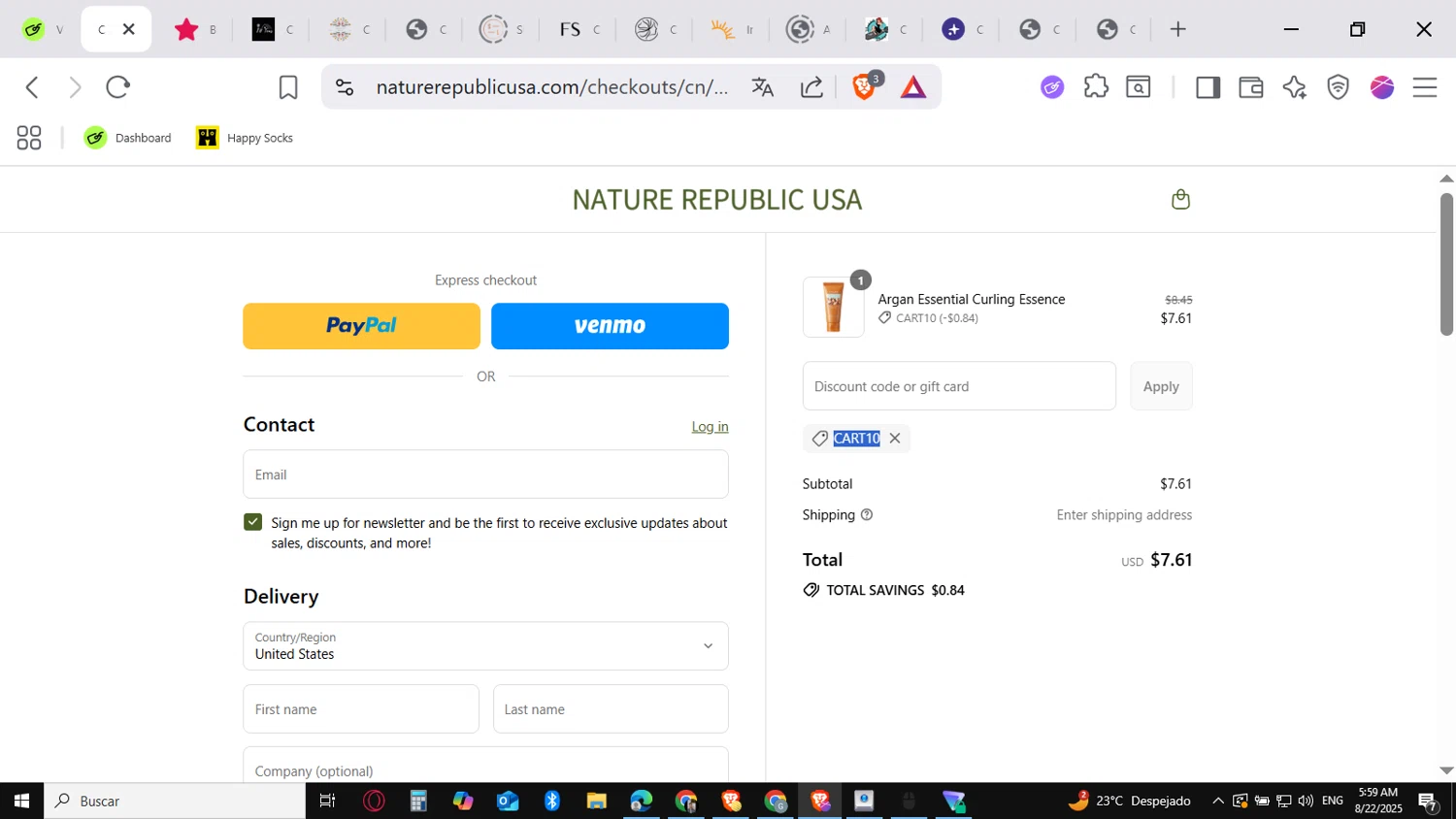Click the Argan Essential Curling Essence thumbnail
Viewport: 1456px width, 819px height.
tap(833, 308)
